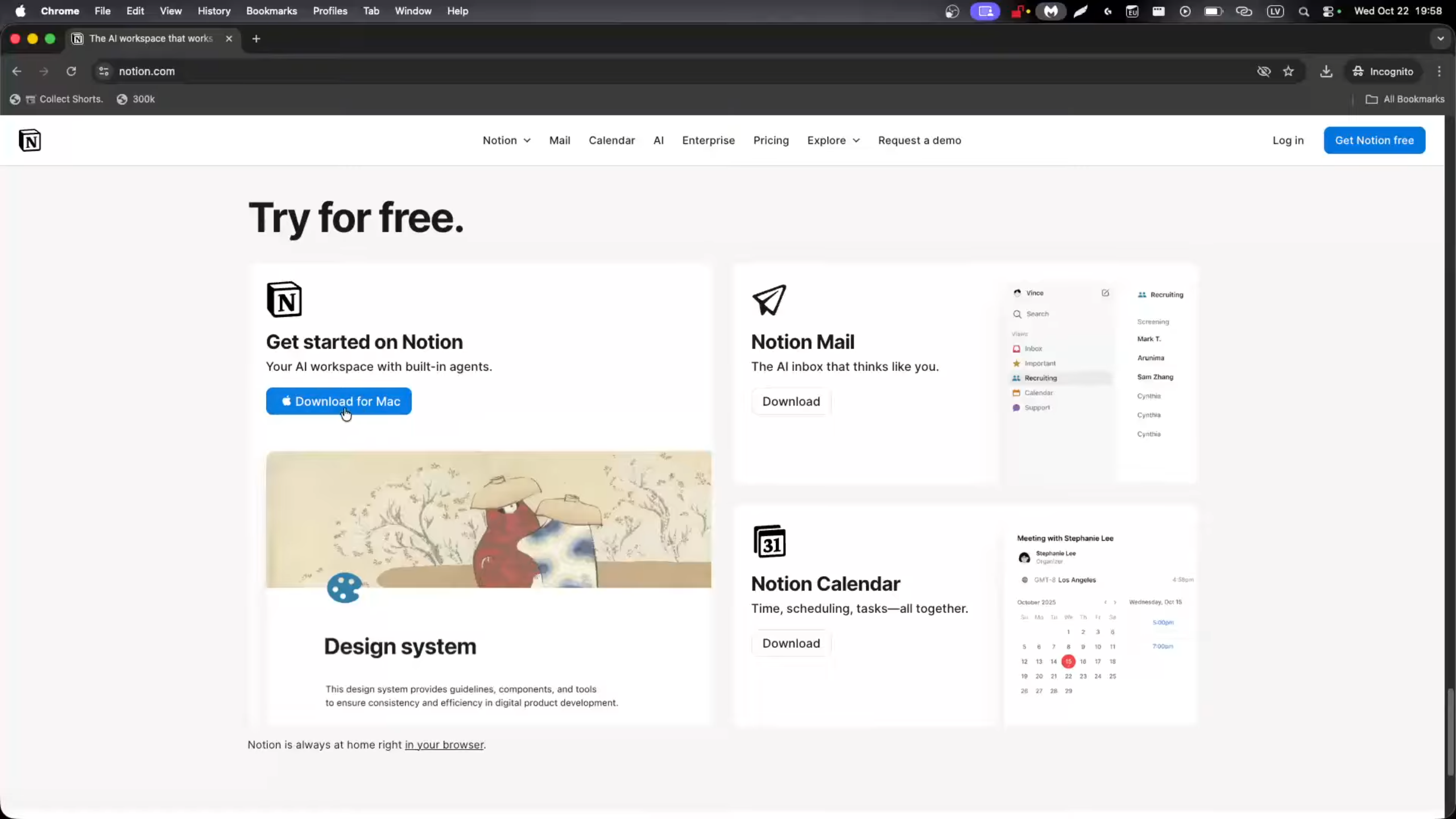The width and height of the screenshot is (1456, 819).
Task: Open the View menu
Action: 171,11
